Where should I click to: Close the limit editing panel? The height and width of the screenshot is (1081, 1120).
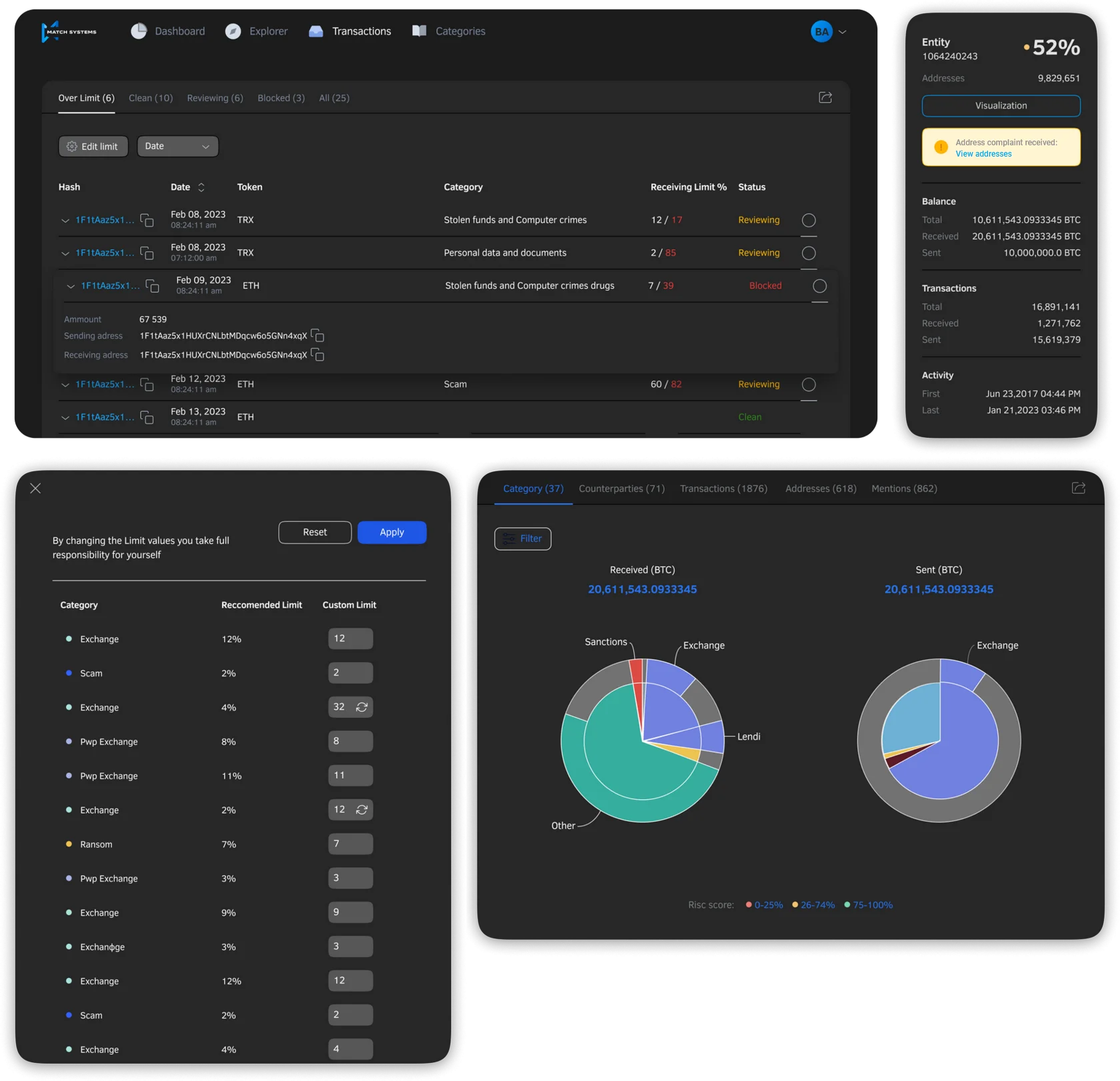click(x=36, y=489)
